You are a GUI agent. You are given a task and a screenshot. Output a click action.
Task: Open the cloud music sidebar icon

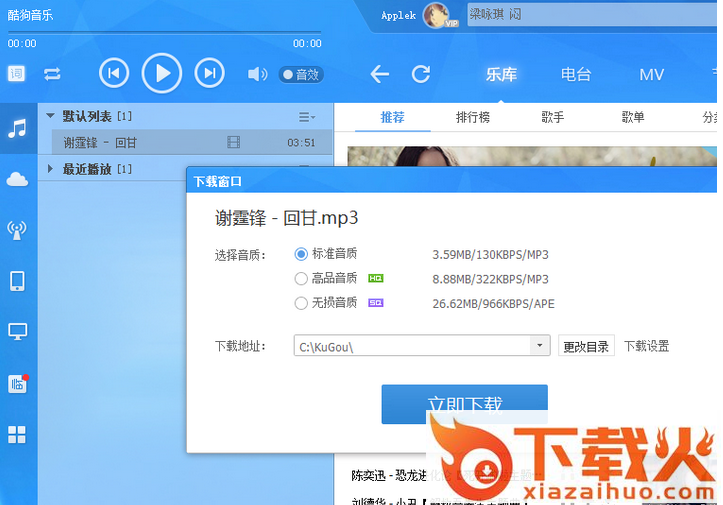tap(17, 179)
